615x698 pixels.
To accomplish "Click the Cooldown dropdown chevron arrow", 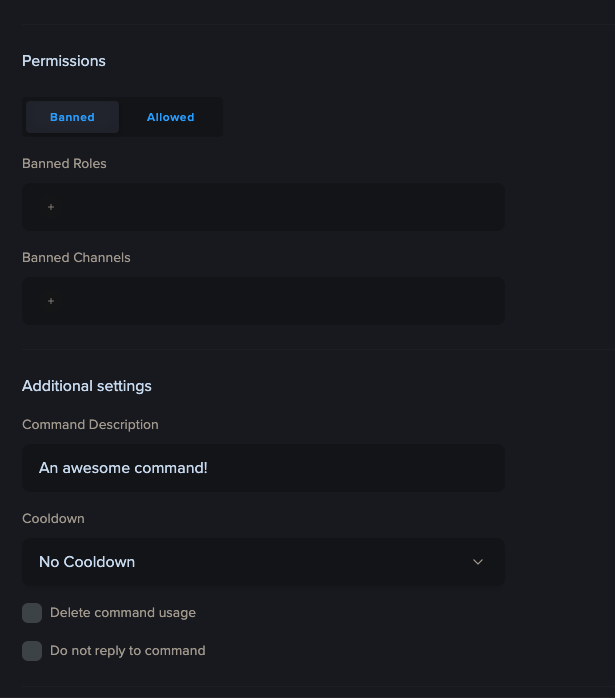I will [478, 562].
